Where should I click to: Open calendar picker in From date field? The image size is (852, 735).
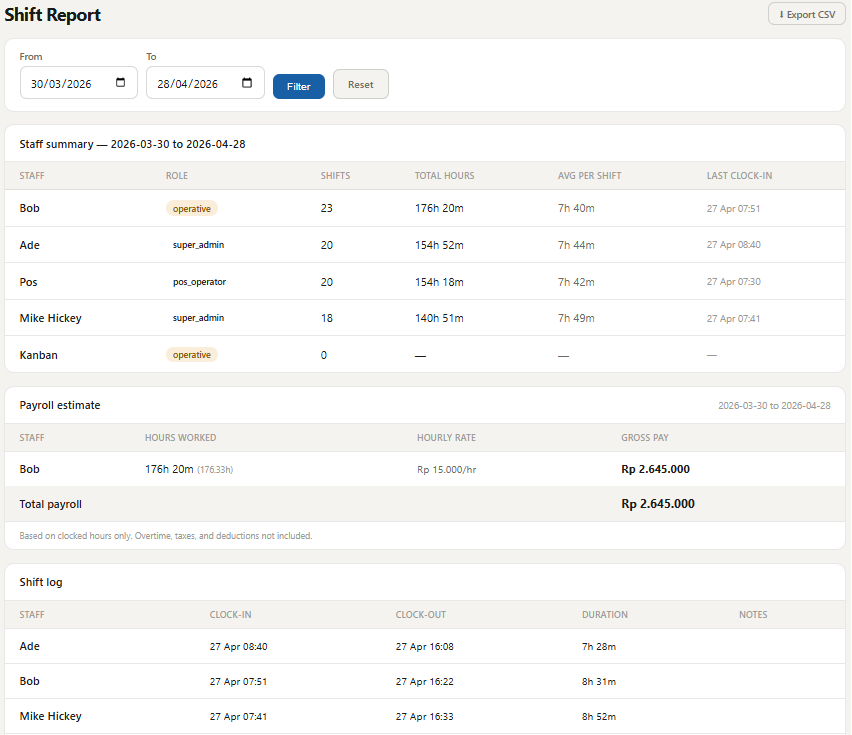click(121, 83)
